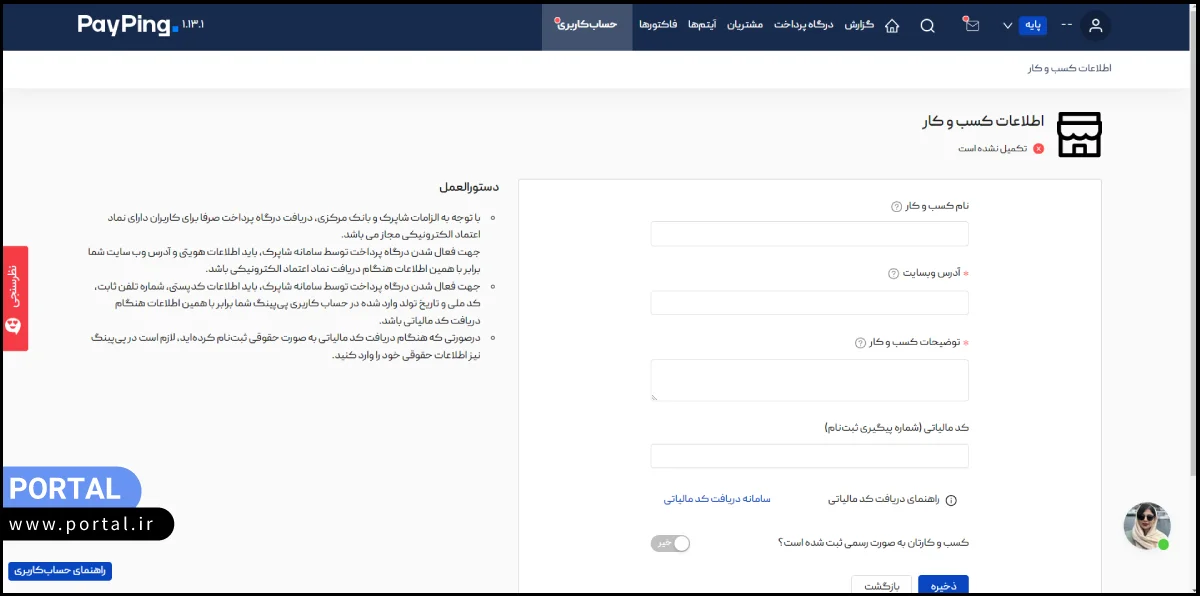Toggle the خیر switch for official business registration
Image resolution: width=1200 pixels, height=596 pixels.
tap(670, 543)
